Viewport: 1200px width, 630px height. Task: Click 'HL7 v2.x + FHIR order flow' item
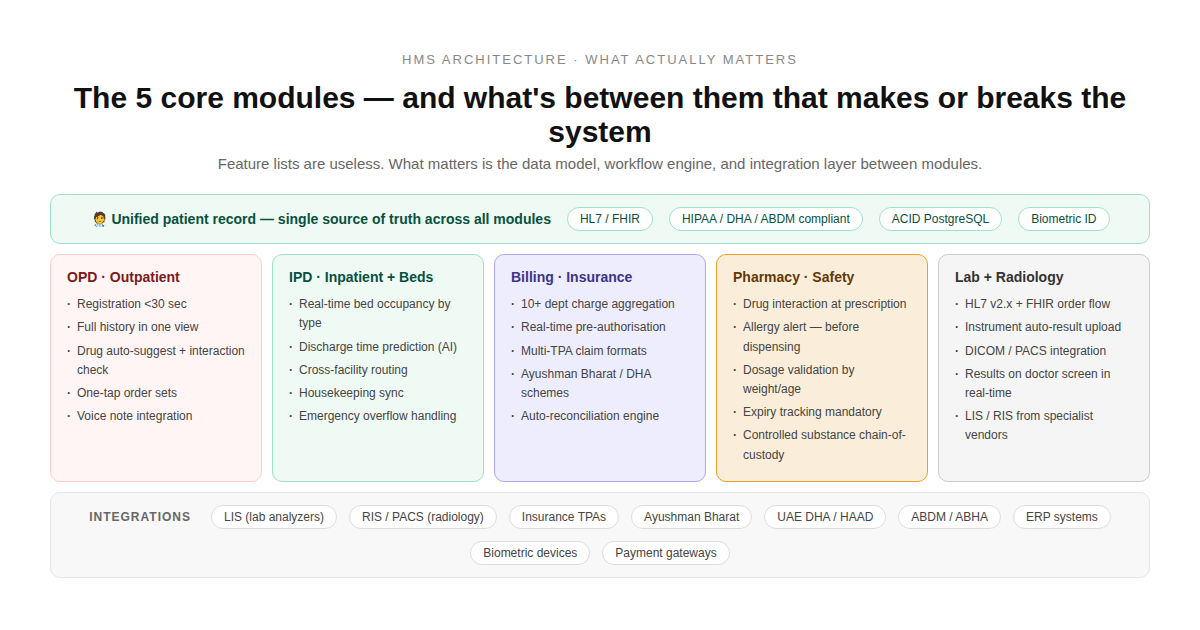tap(1038, 304)
